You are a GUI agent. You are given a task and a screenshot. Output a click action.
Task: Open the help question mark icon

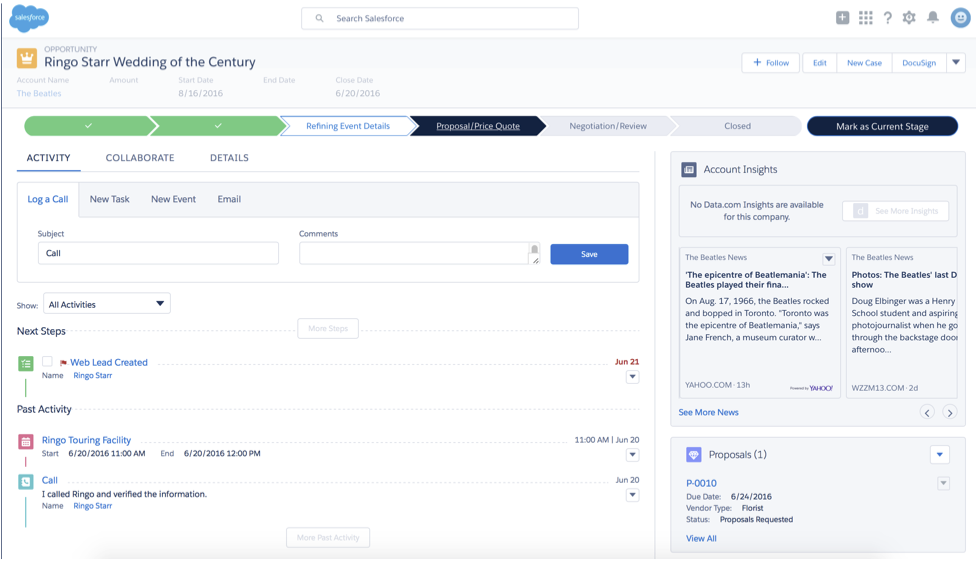pos(887,17)
